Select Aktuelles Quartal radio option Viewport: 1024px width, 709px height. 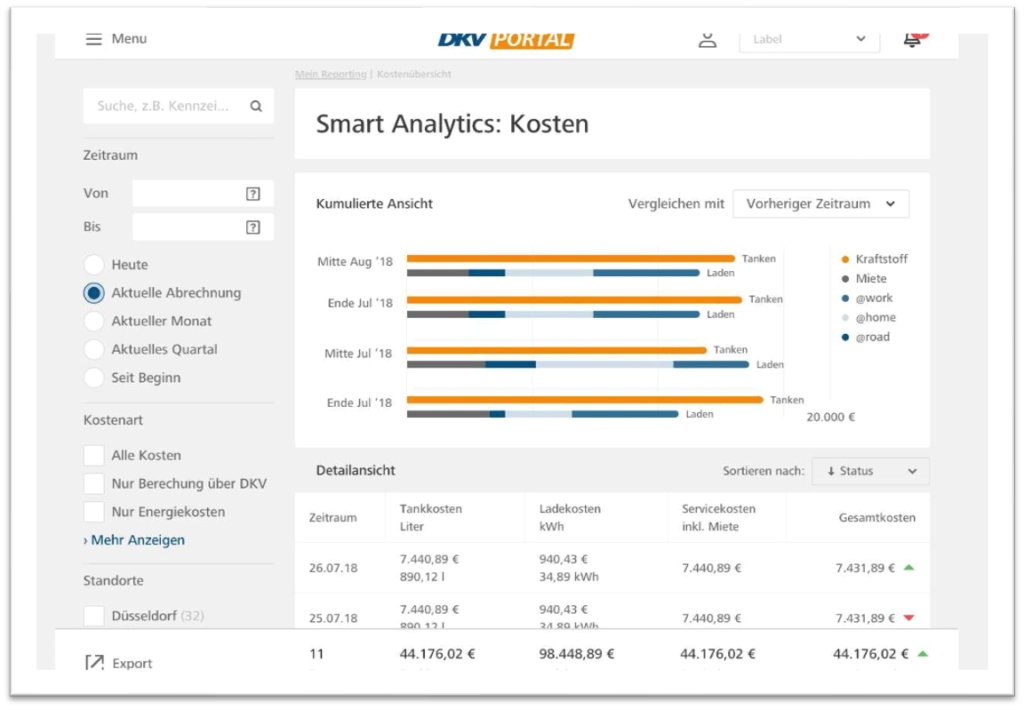point(93,350)
